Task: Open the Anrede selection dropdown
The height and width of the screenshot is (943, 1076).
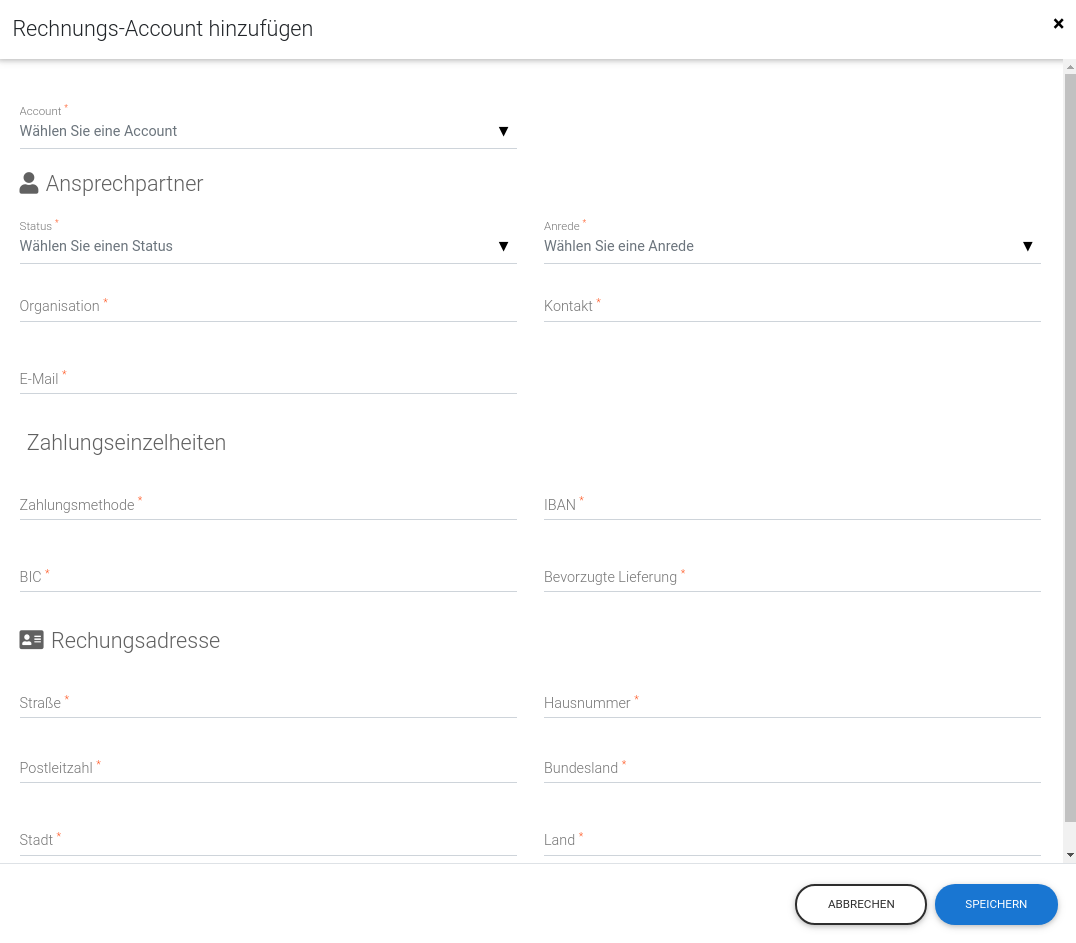Action: [x=791, y=246]
